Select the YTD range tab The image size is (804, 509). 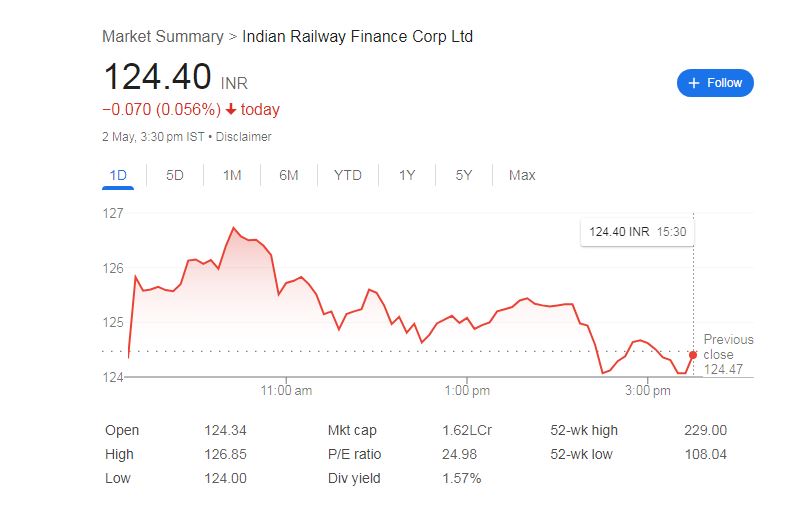348,176
